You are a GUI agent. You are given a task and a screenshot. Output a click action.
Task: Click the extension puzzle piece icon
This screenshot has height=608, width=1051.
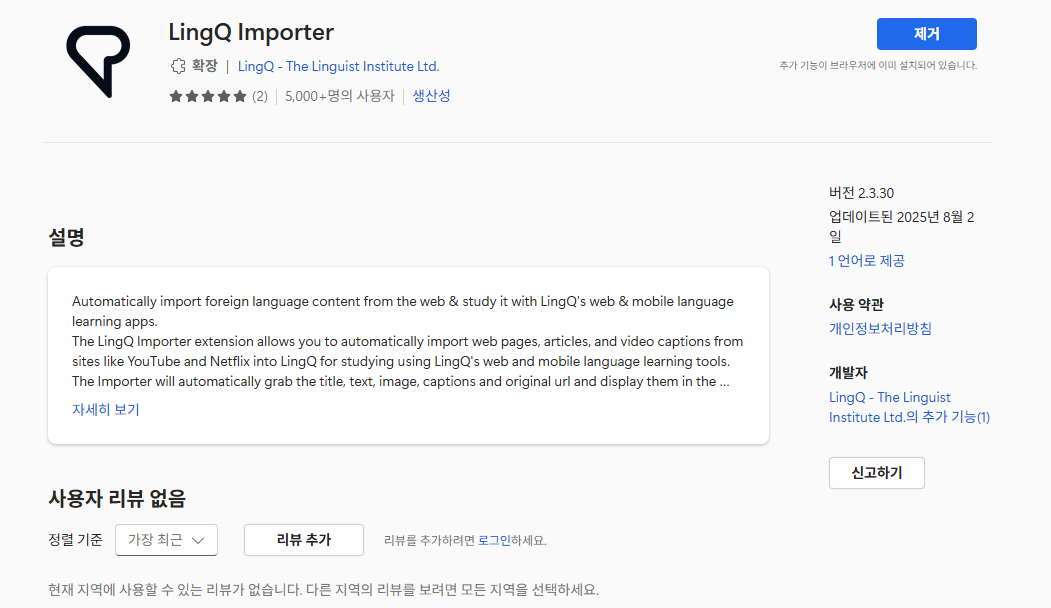click(178, 66)
